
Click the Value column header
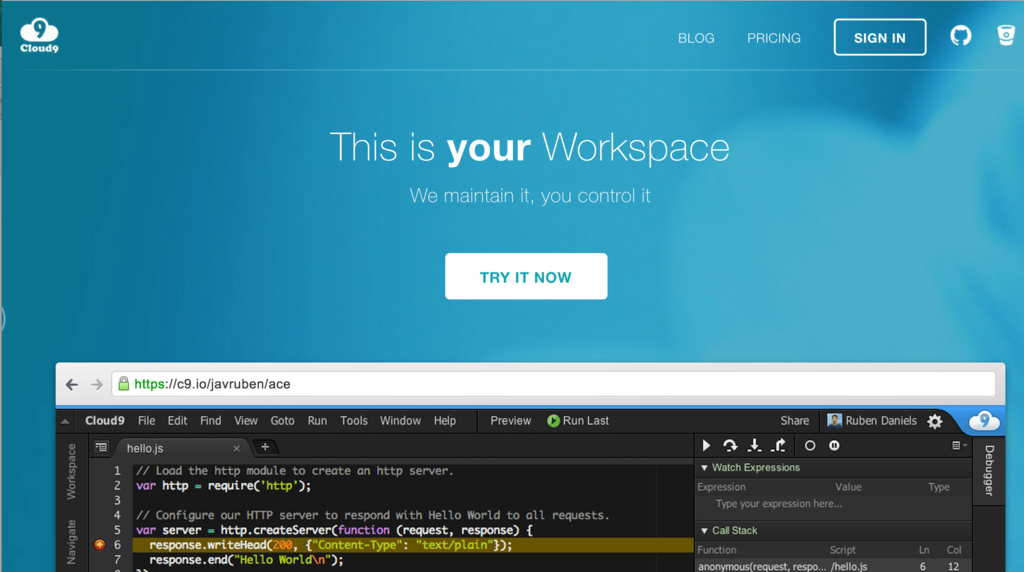[x=848, y=487]
